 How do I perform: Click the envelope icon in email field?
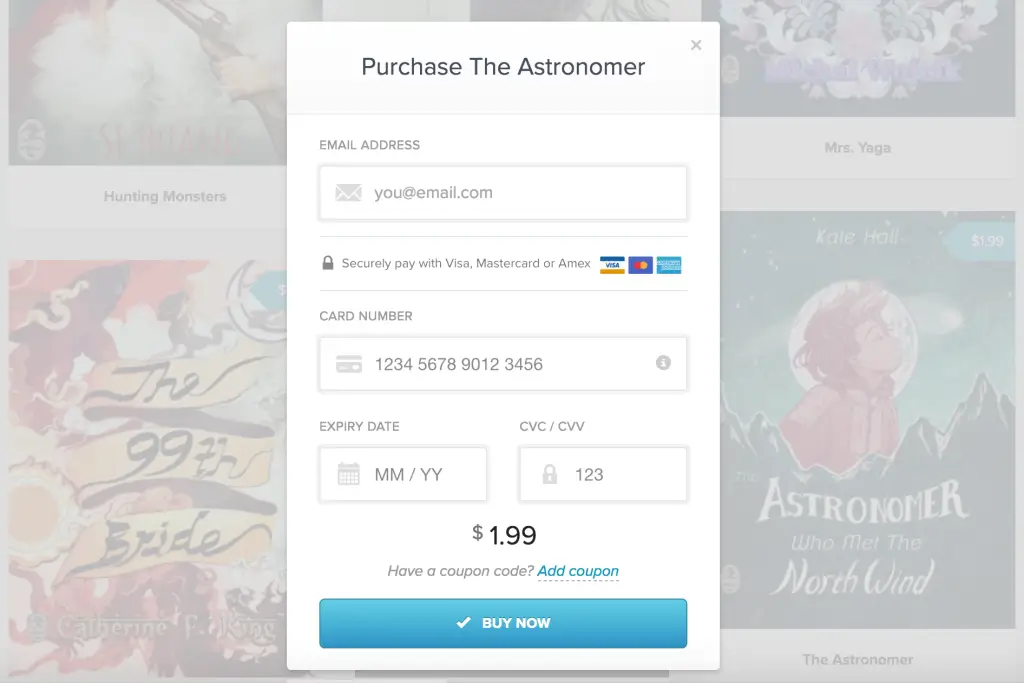[348, 193]
